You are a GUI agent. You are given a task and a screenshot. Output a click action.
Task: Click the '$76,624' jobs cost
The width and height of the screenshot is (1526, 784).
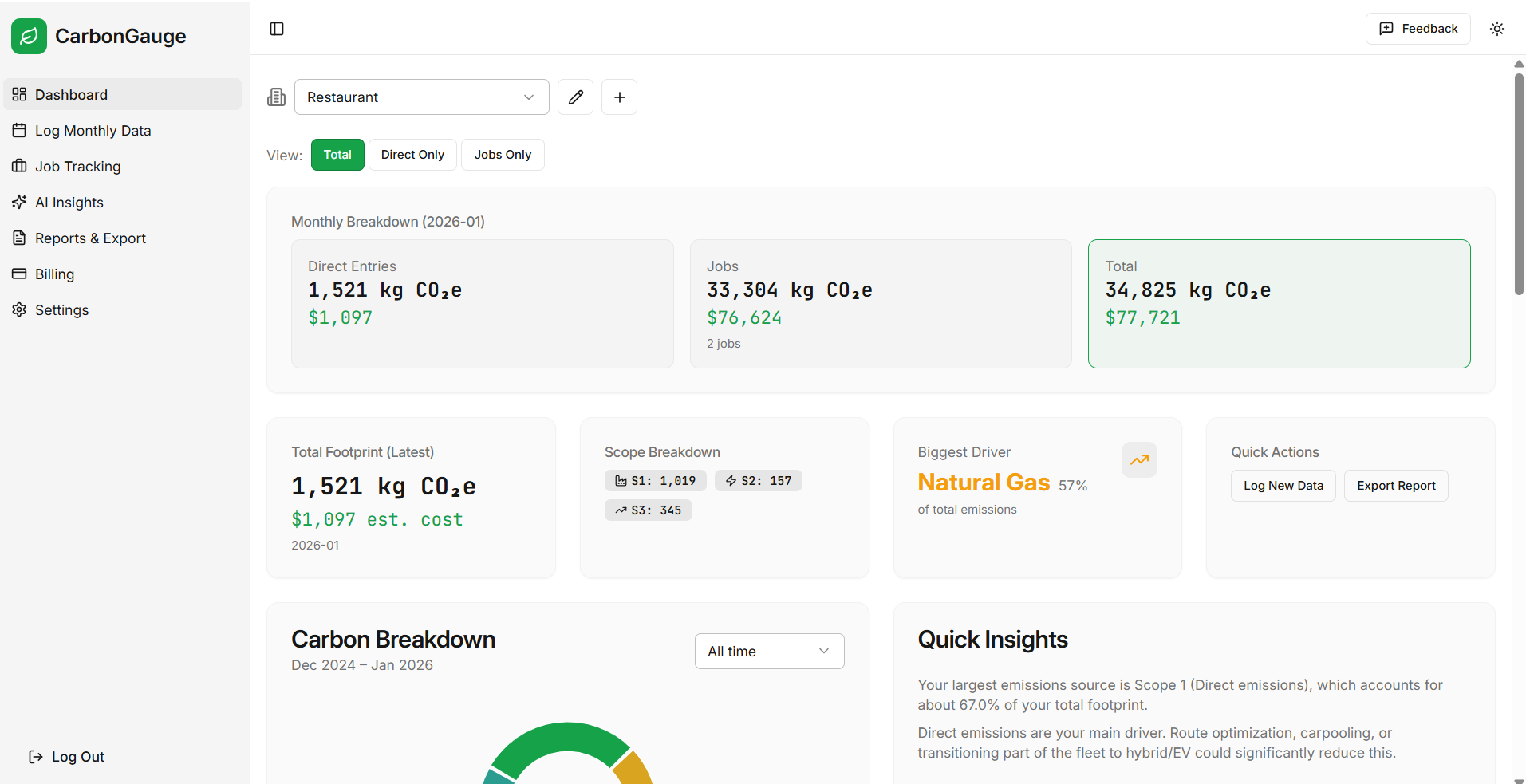click(x=744, y=317)
